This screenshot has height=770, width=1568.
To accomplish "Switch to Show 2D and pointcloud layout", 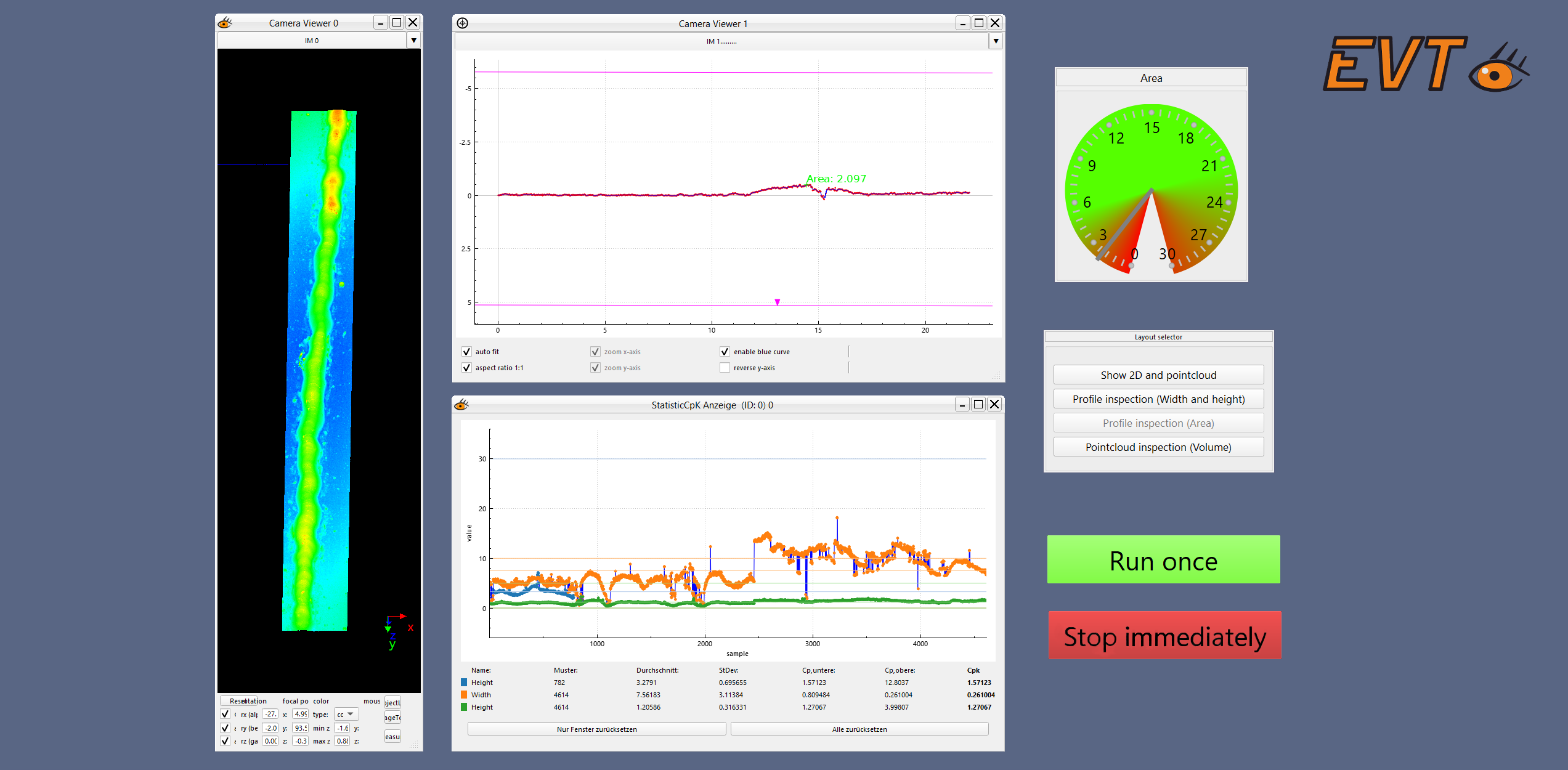I will point(1158,375).
